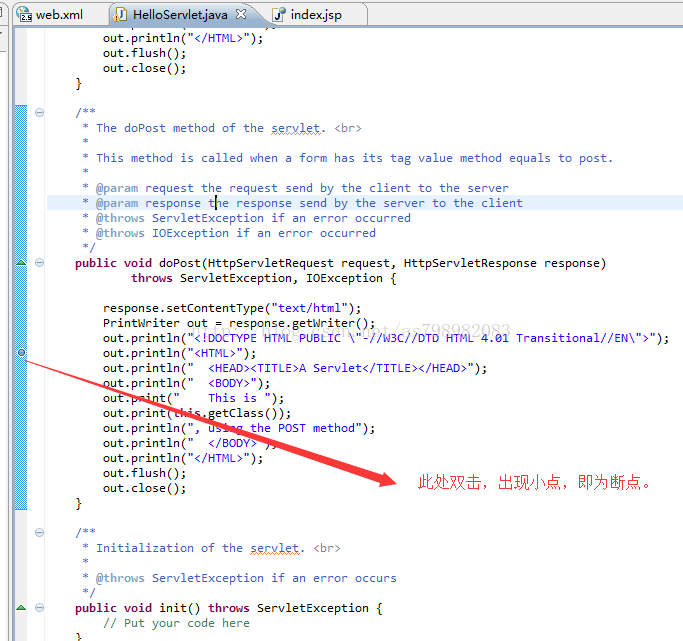683x641 pixels.
Task: Click the response.setContentType("text/html") line
Action: (232, 308)
